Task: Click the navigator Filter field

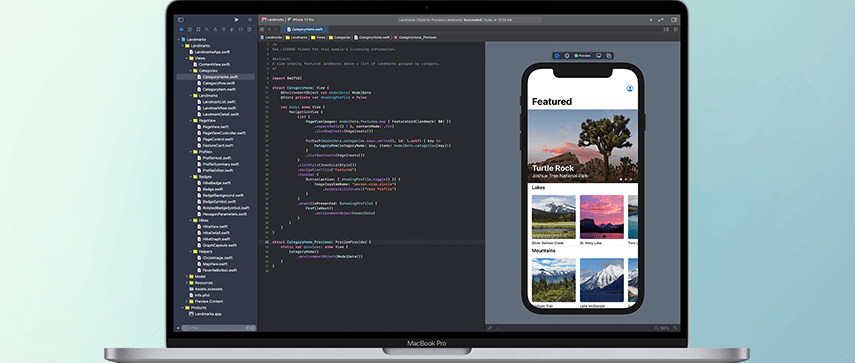Action: tap(219, 328)
